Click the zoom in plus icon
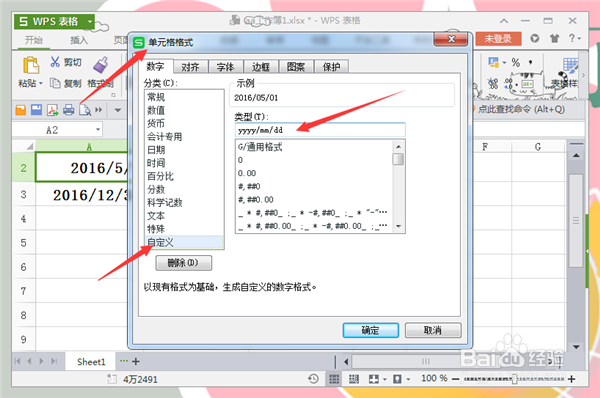Image resolution: width=600 pixels, height=398 pixels. pyautogui.click(x=572, y=379)
